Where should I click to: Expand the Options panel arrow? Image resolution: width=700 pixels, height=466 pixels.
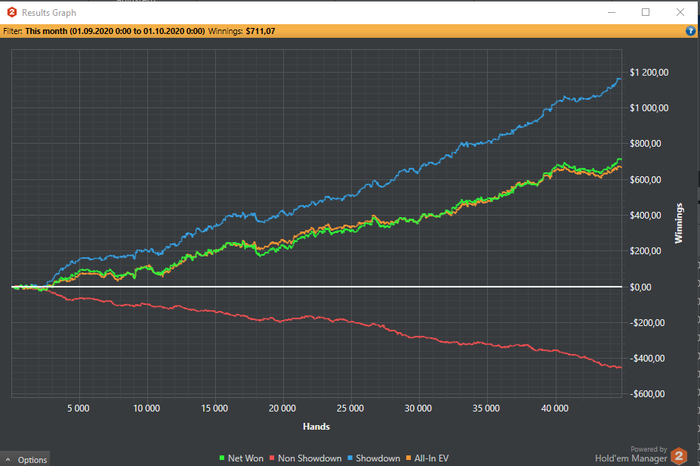click(x=8, y=459)
